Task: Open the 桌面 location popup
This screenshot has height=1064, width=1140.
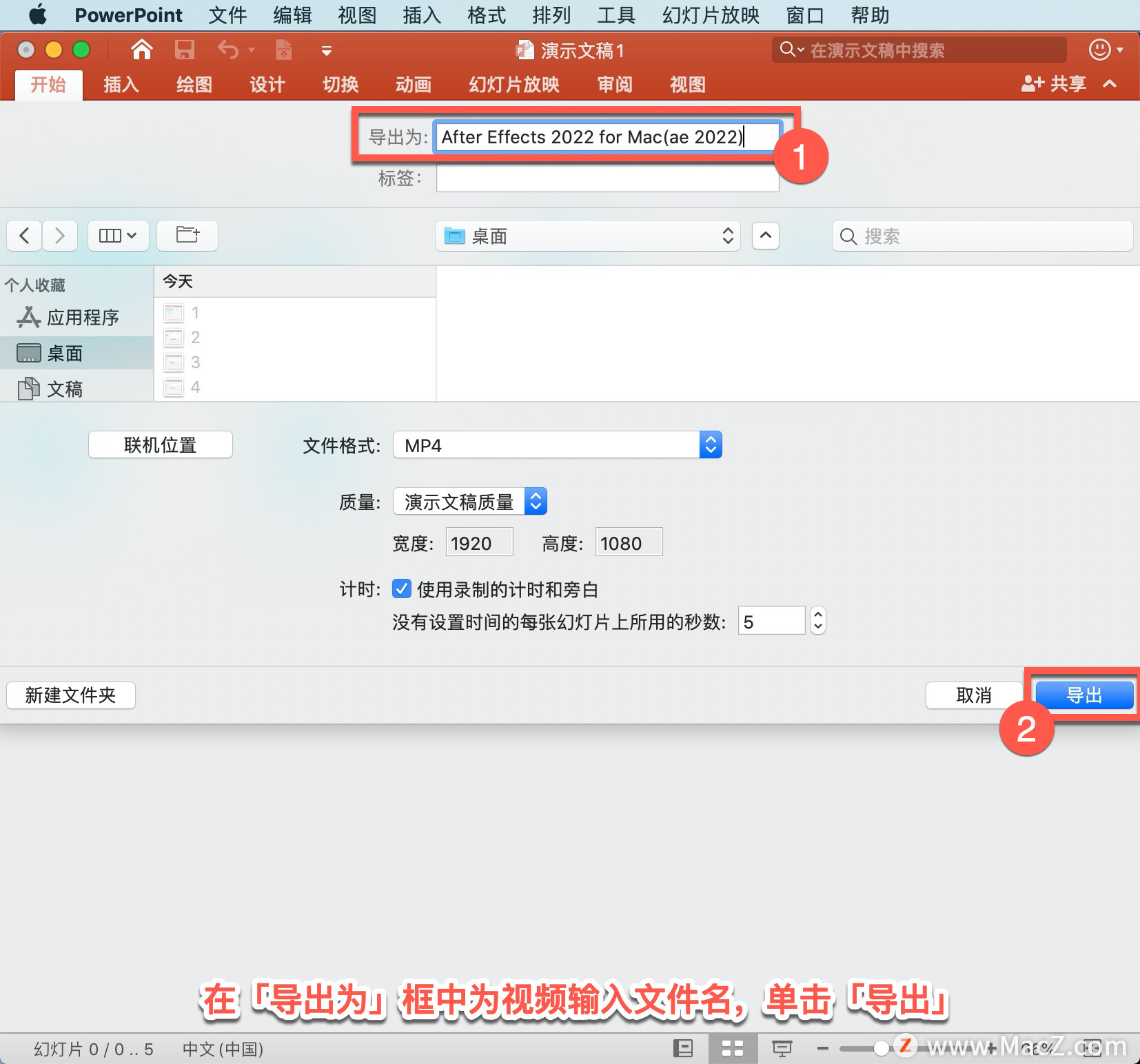Action: pyautogui.click(x=588, y=236)
